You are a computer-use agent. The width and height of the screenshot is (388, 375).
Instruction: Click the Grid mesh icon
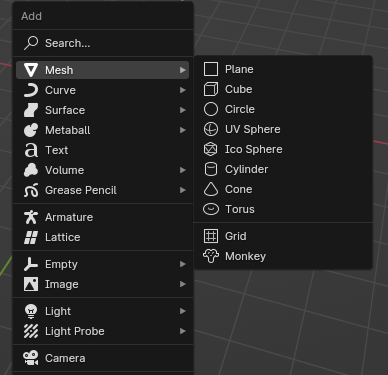(x=211, y=236)
